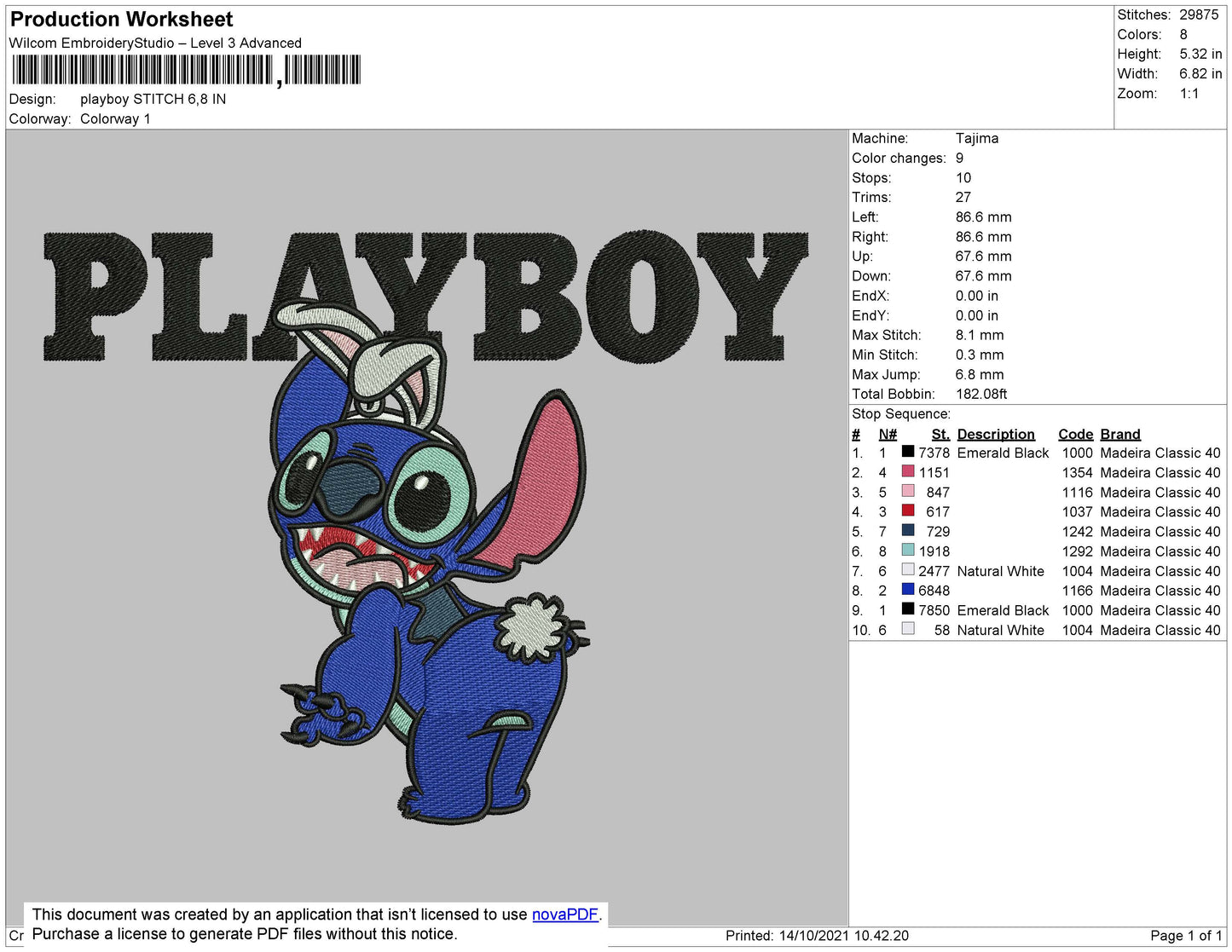Click the novaPDF hyperlink
Screen dimensions: 1232x952
[564, 914]
